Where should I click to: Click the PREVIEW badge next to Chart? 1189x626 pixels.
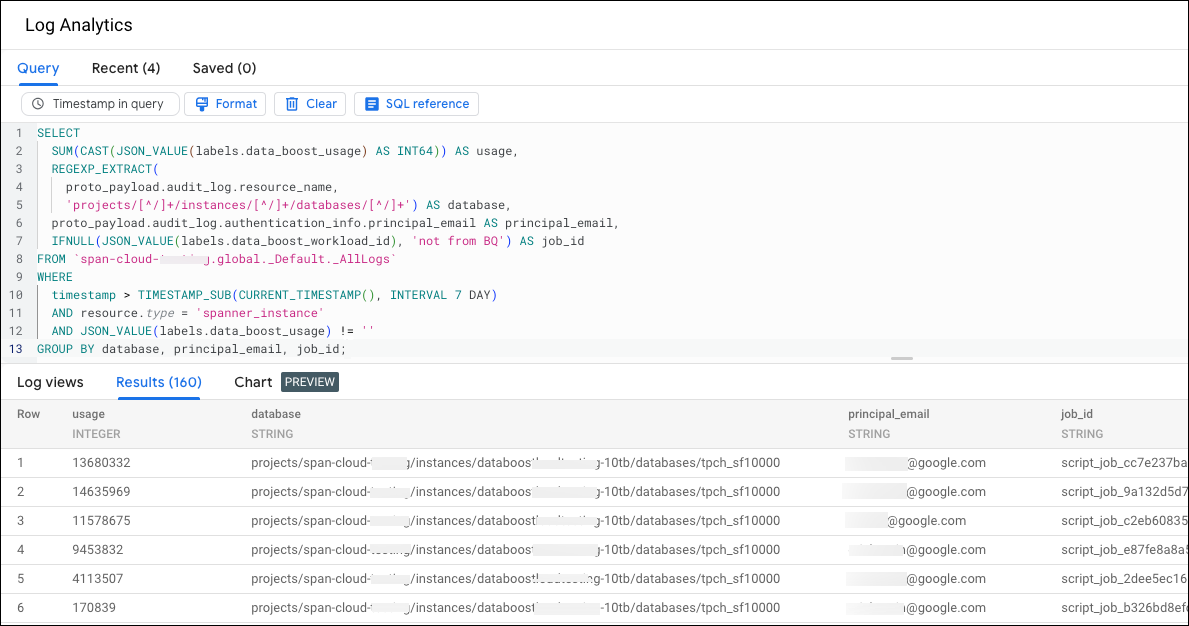309,382
